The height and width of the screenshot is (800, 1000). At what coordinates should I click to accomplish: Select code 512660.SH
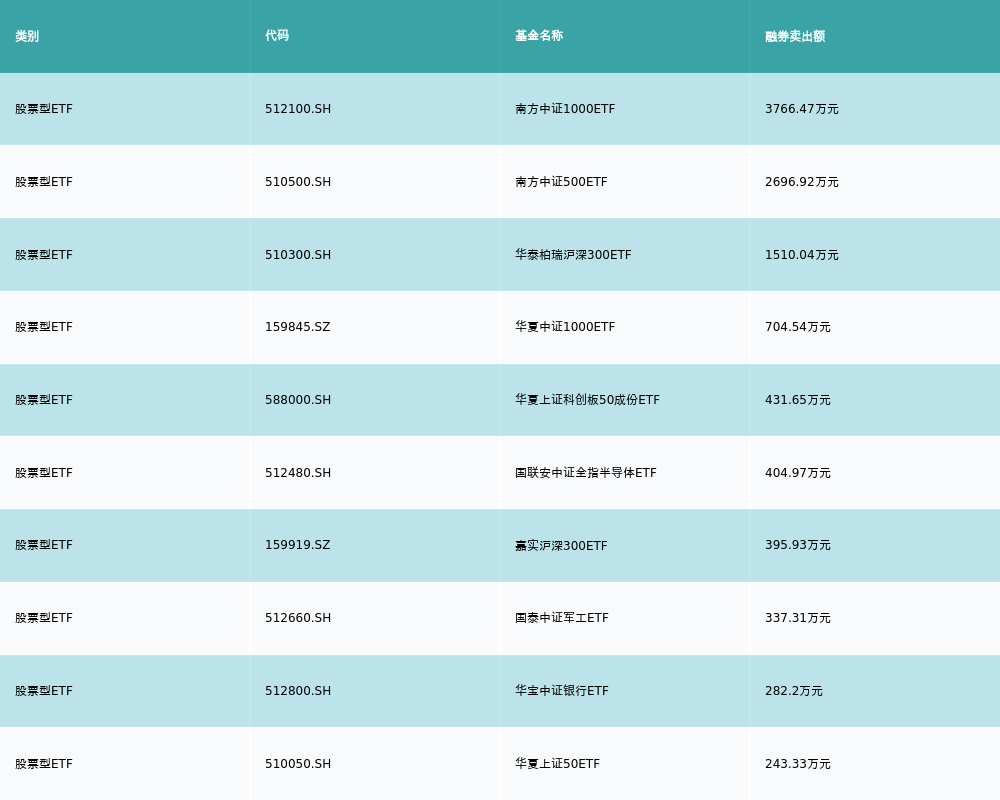pyautogui.click(x=298, y=618)
